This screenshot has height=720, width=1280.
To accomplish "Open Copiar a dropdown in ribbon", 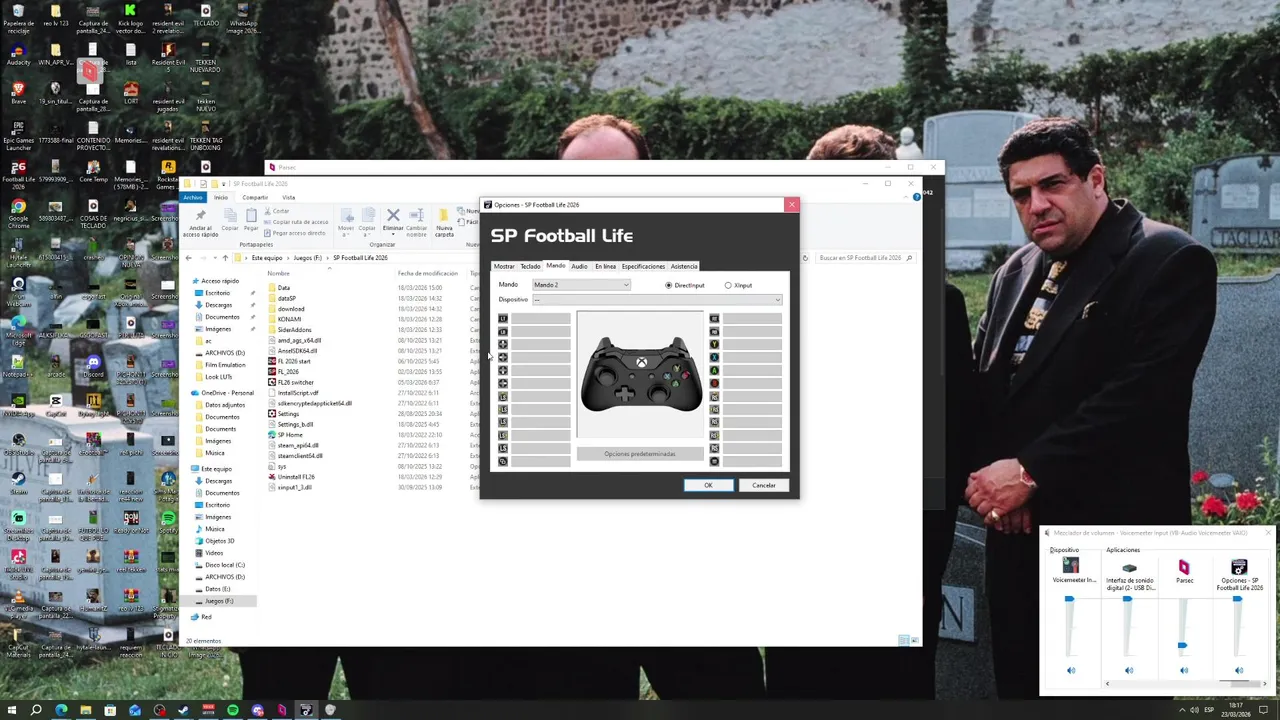I will pos(367,222).
